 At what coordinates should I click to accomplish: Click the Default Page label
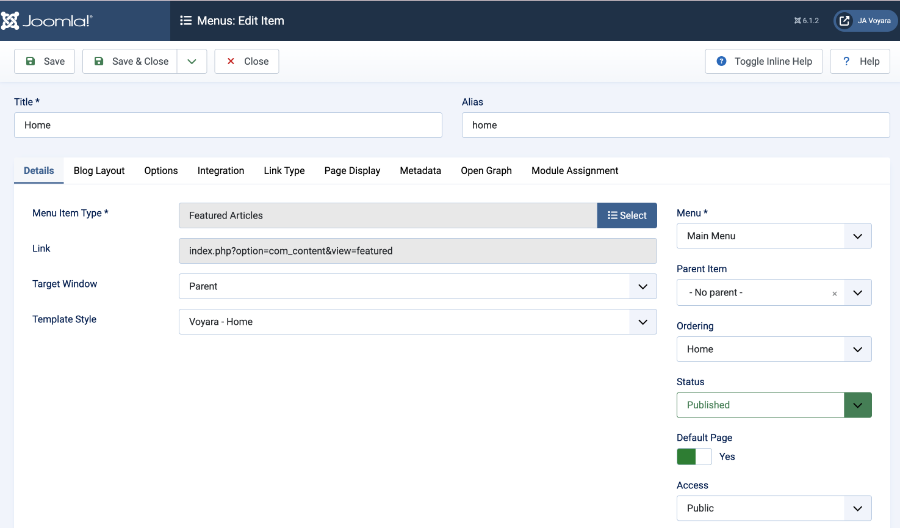pos(704,437)
